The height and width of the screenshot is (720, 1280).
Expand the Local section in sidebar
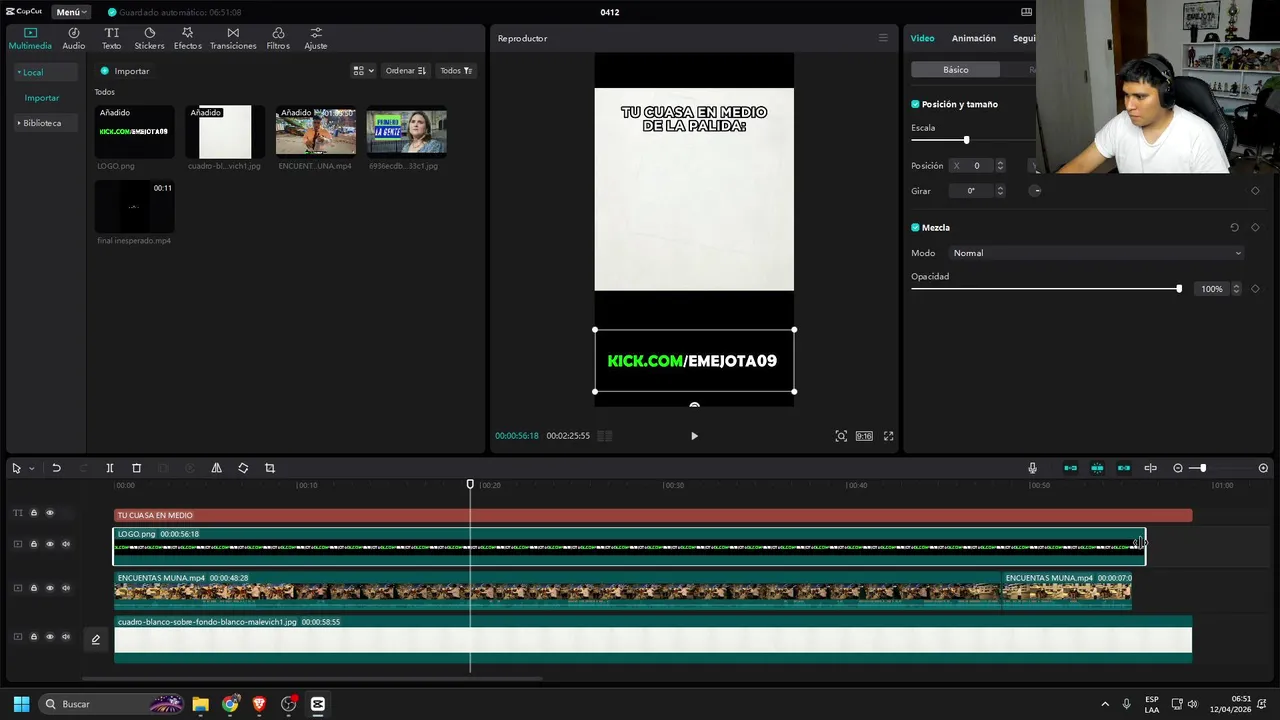(44, 72)
